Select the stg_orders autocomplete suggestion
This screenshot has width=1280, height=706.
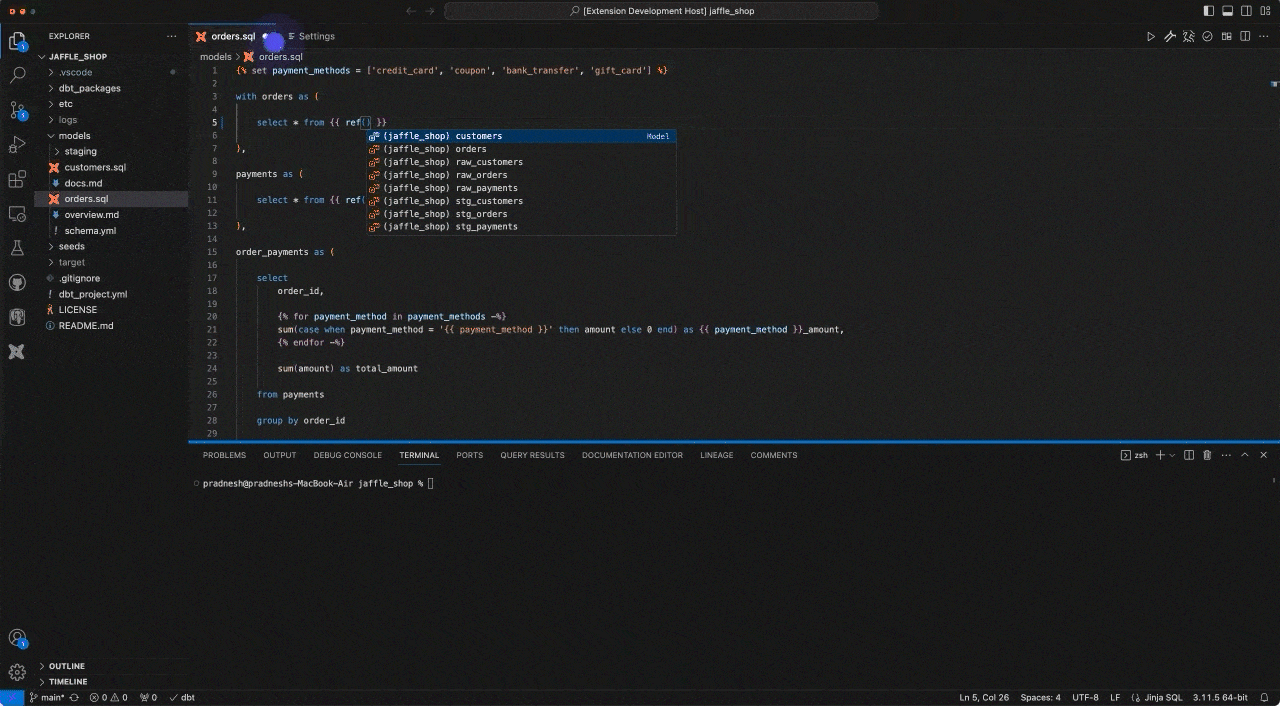(521, 214)
